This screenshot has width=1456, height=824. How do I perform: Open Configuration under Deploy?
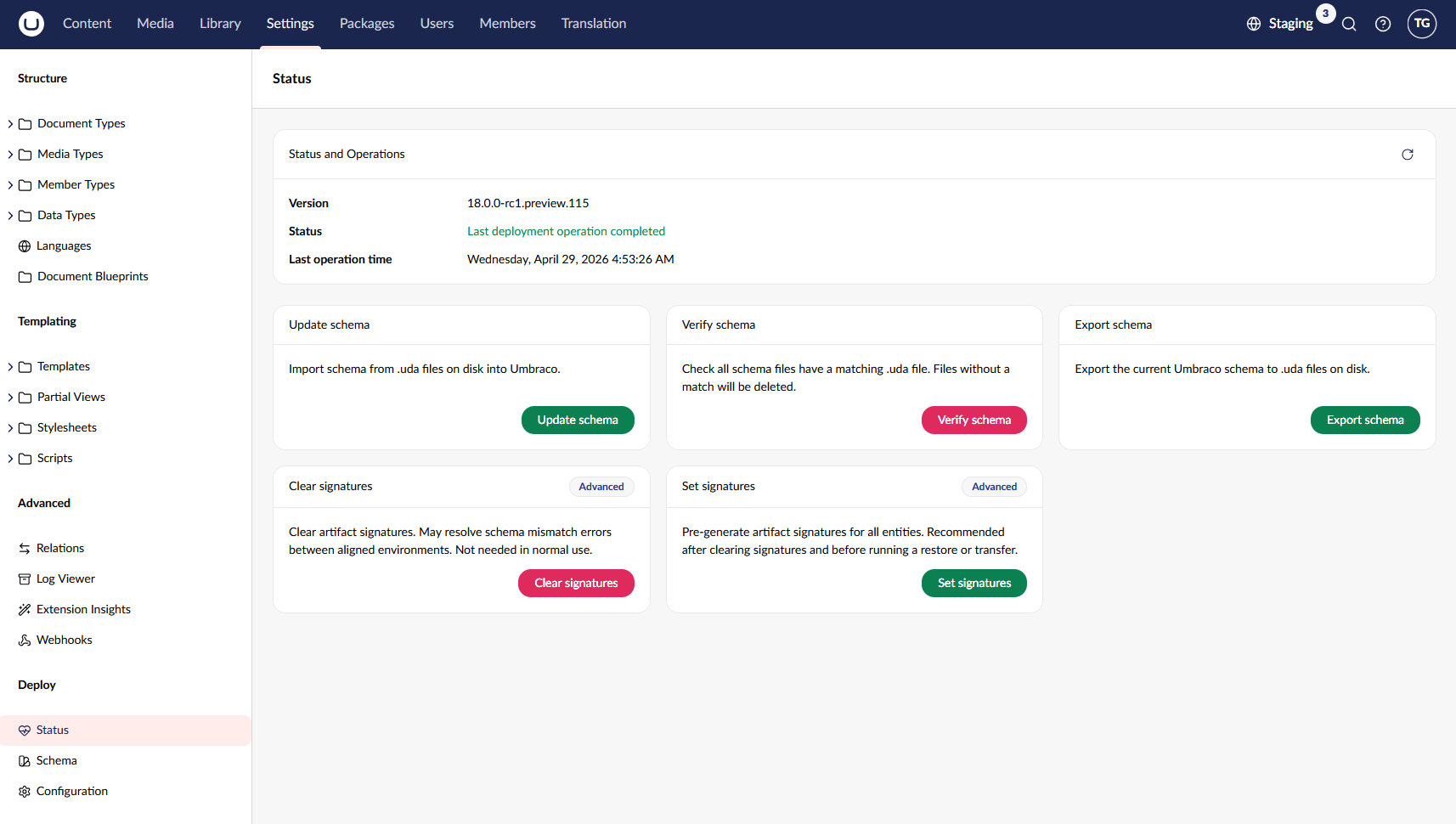(x=126, y=792)
